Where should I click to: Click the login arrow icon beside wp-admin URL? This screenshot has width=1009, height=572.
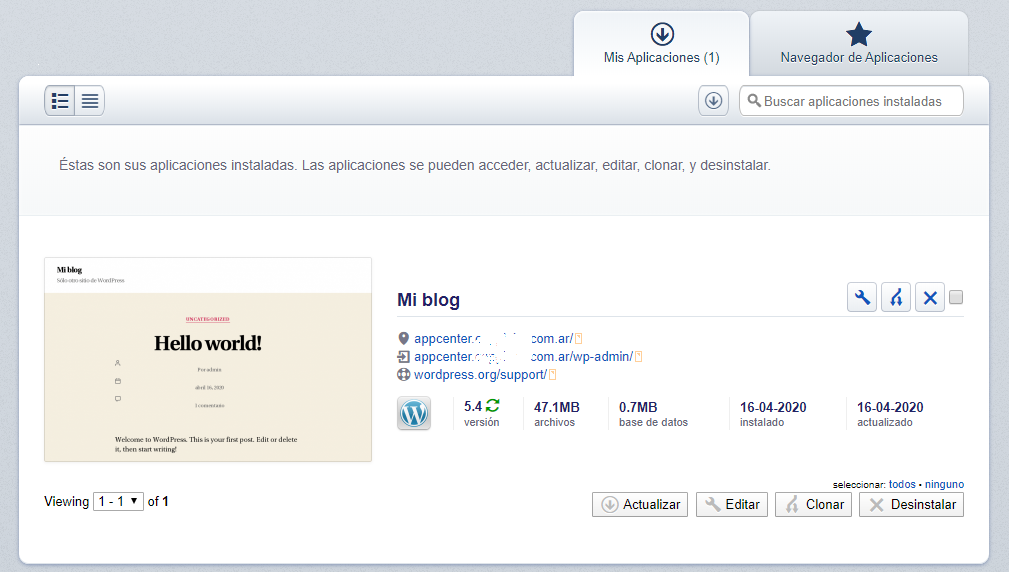[403, 356]
